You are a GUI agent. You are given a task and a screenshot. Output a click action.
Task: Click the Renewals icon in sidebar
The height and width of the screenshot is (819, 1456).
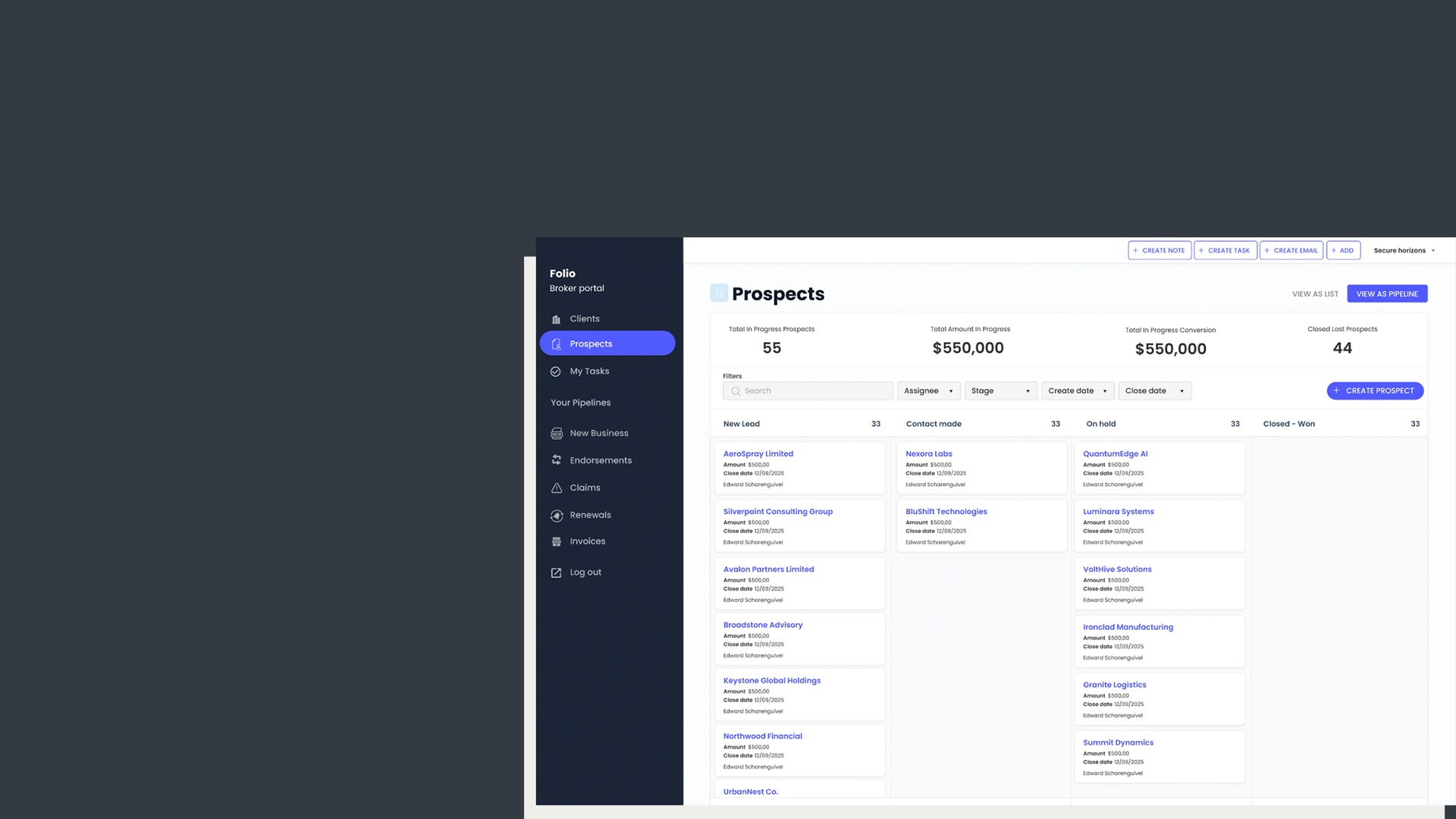(557, 516)
